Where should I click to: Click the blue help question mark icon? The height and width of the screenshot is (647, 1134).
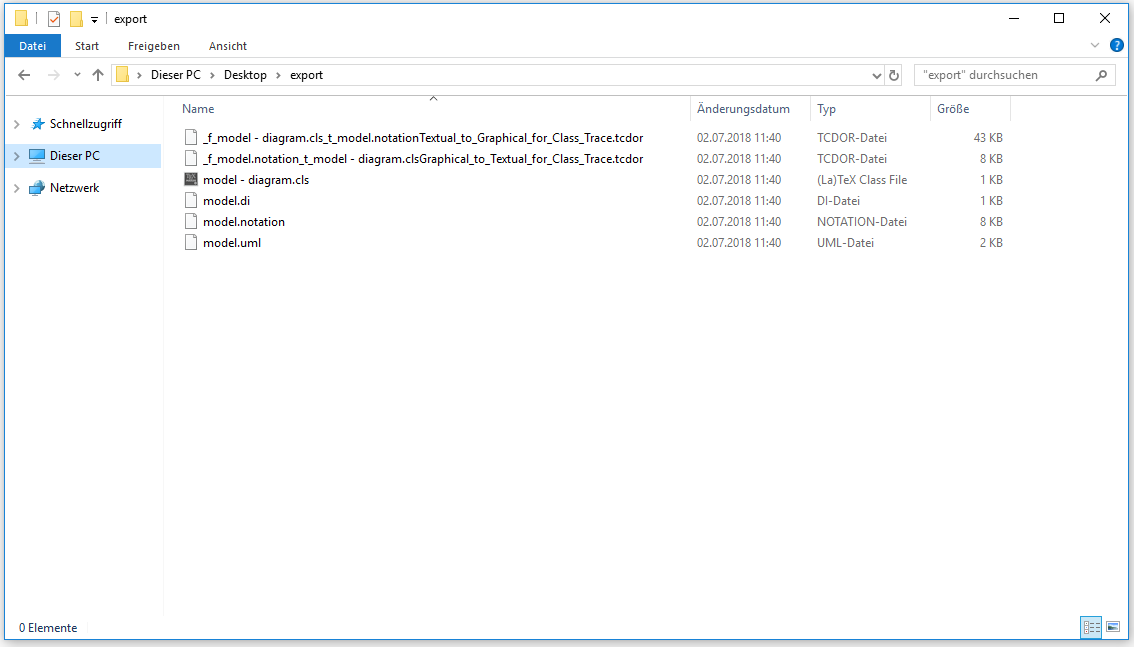point(1117,44)
